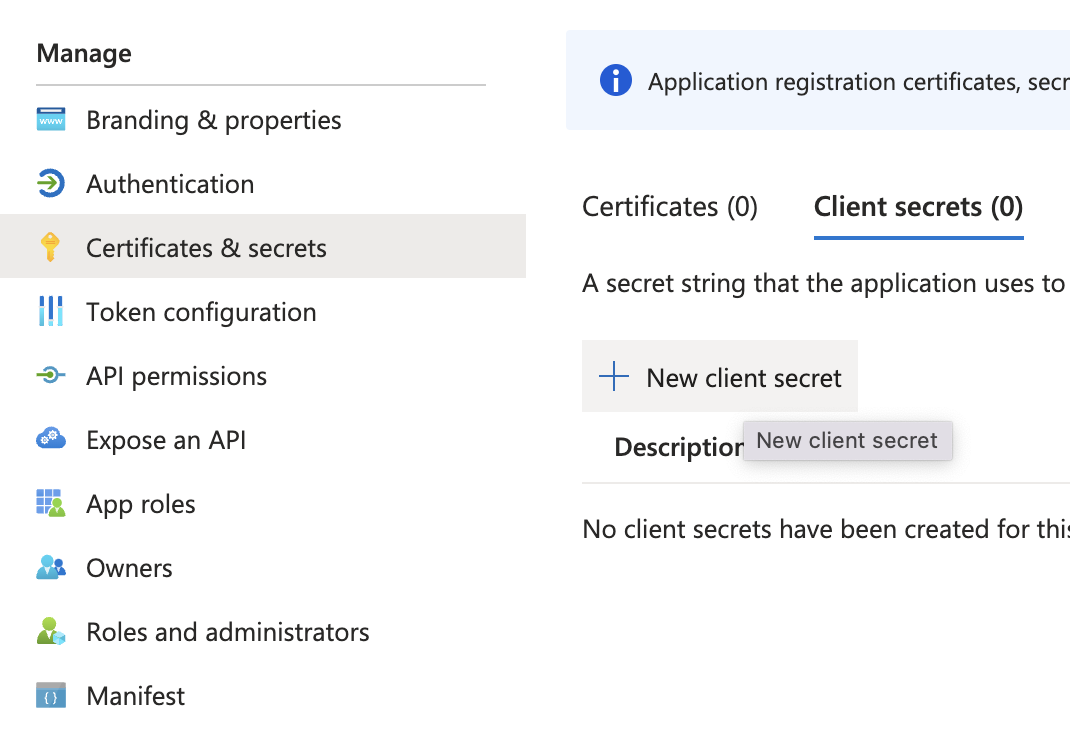Viewport: 1070px width, 736px height.
Task: Click the App roles grid icon
Action: [x=50, y=503]
